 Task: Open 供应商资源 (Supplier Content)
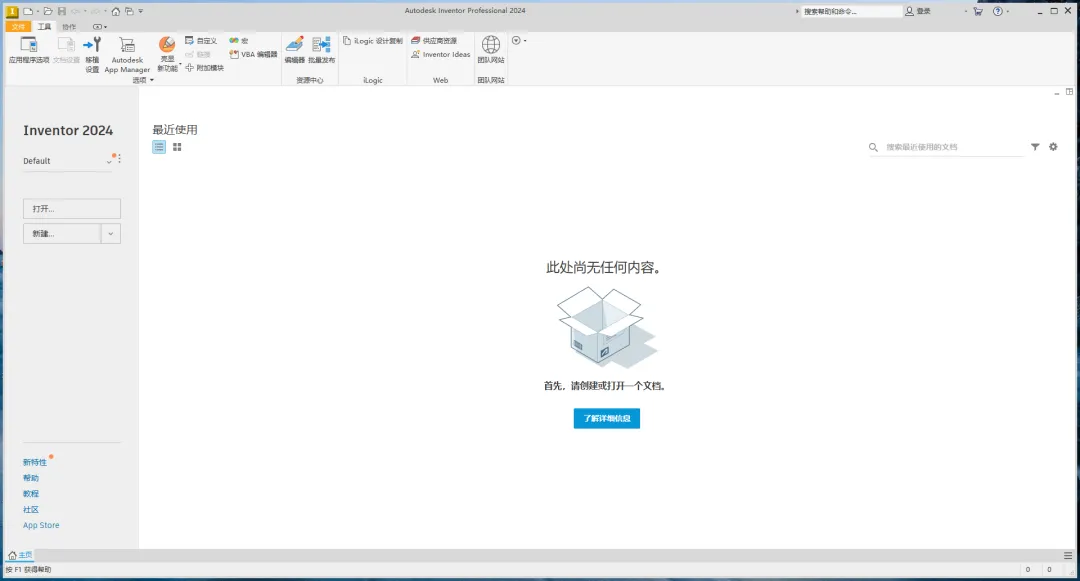434,41
